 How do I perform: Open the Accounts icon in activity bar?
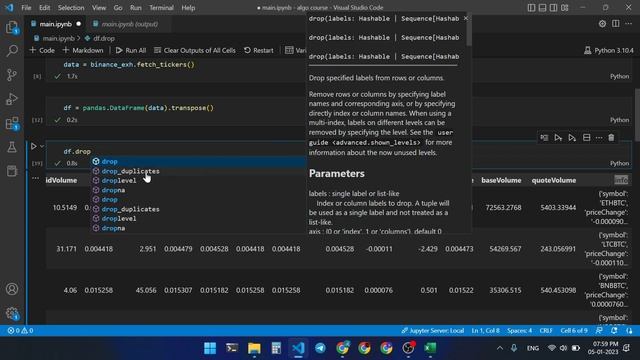click(12, 289)
